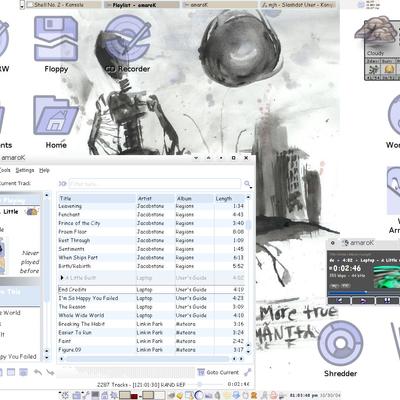Image resolution: width=400 pixels, height=400 pixels.
Task: Open the Settings menu in amaroK
Action: [x=25, y=170]
